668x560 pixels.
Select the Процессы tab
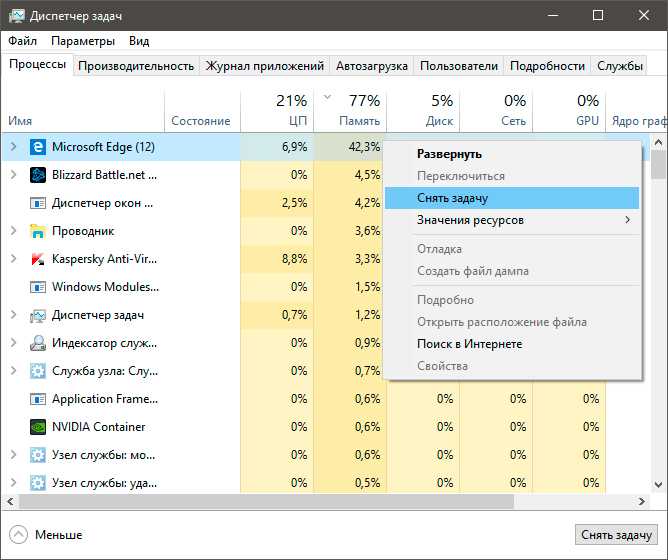pyautogui.click(x=37, y=64)
